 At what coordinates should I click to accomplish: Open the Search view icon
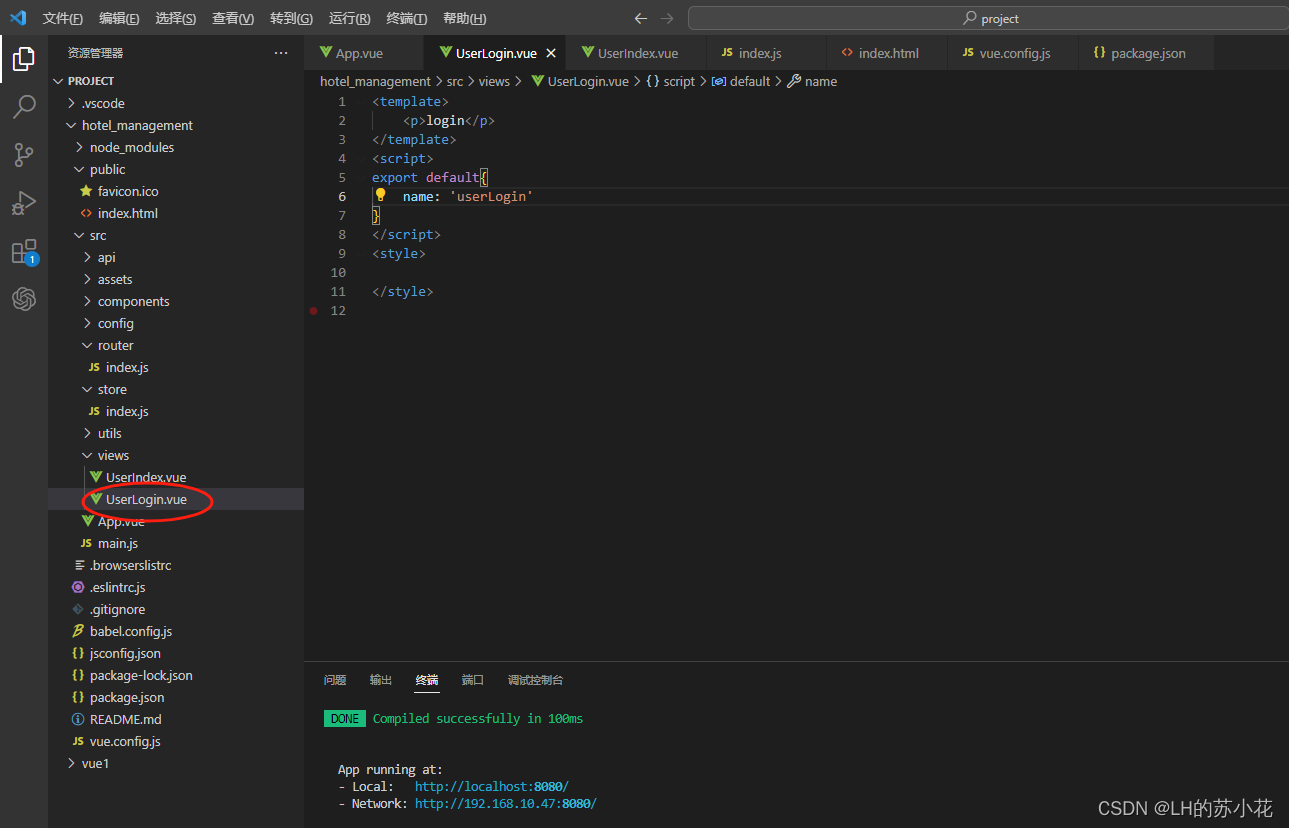24,107
